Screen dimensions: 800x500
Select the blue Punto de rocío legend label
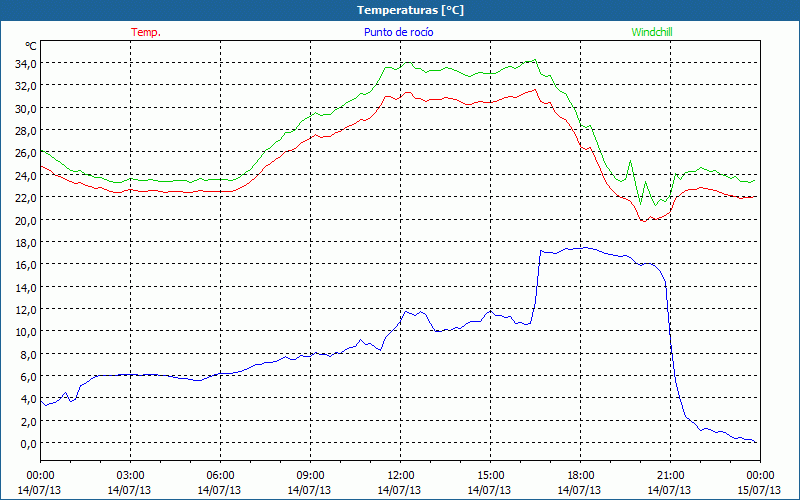coord(398,32)
